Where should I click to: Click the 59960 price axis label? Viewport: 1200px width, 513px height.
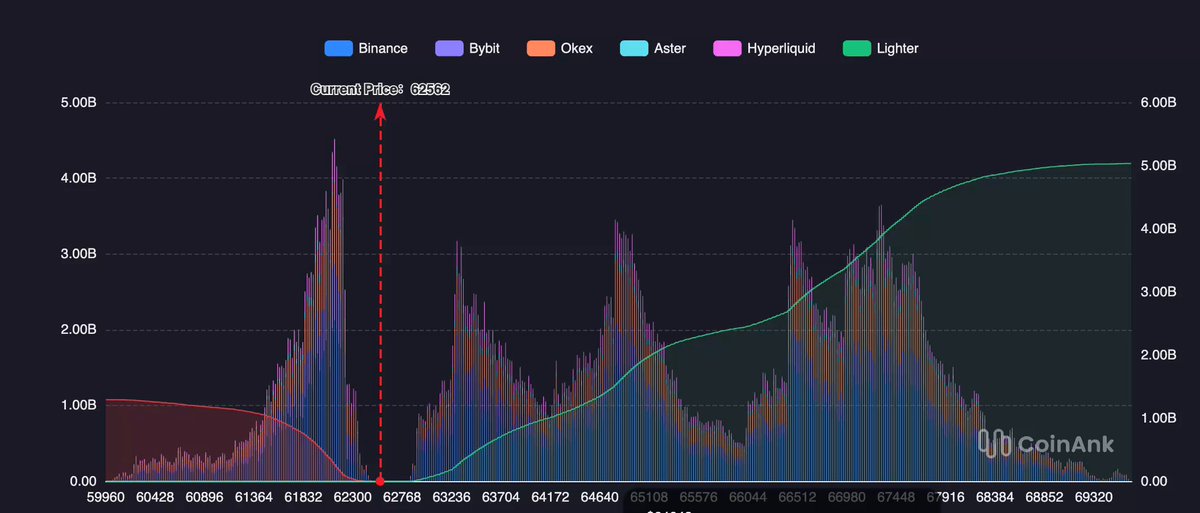point(106,497)
